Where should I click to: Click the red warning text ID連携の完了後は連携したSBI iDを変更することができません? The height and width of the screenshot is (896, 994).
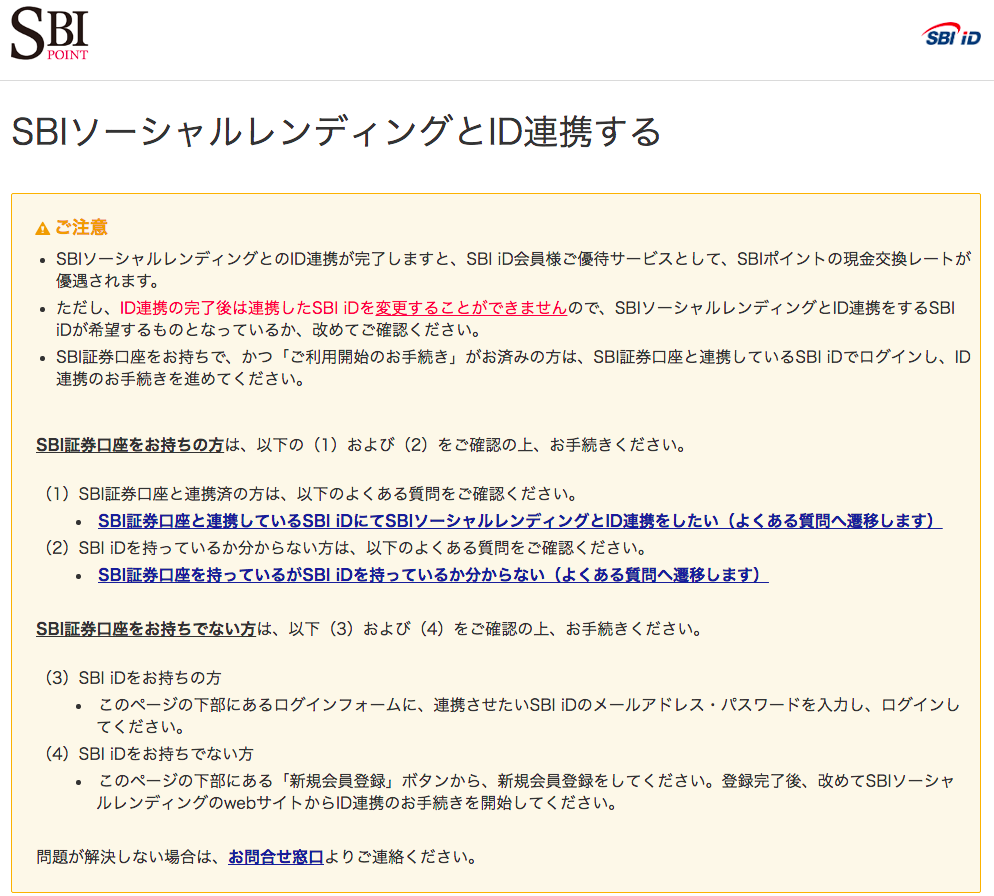[343, 308]
